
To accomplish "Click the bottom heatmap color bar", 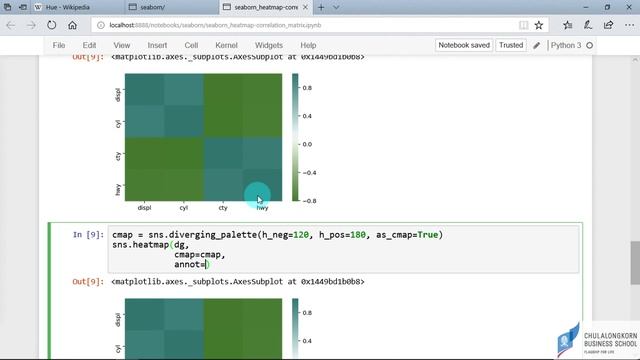I will click(x=295, y=329).
